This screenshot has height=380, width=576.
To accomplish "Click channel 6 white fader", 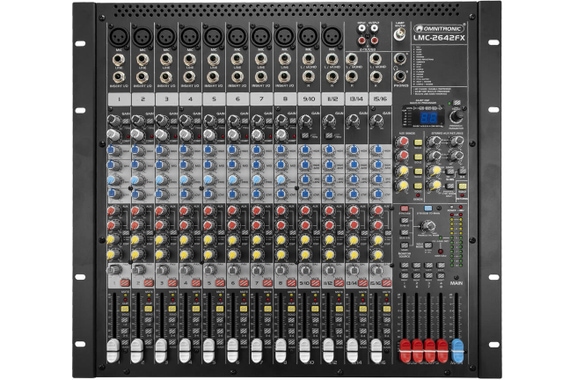I will (233, 351).
